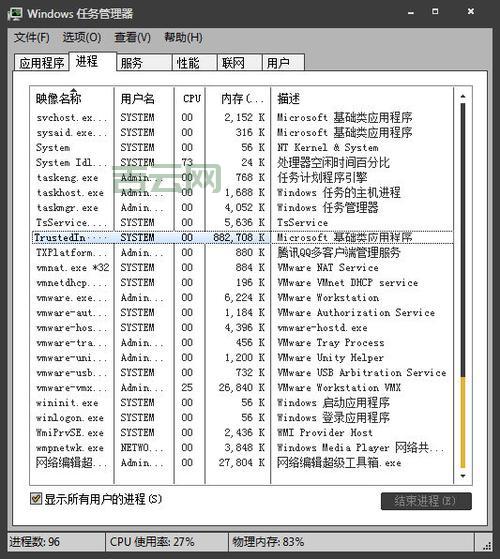Select the 进程 tab
This screenshot has width=500, height=559.
coord(92,61)
